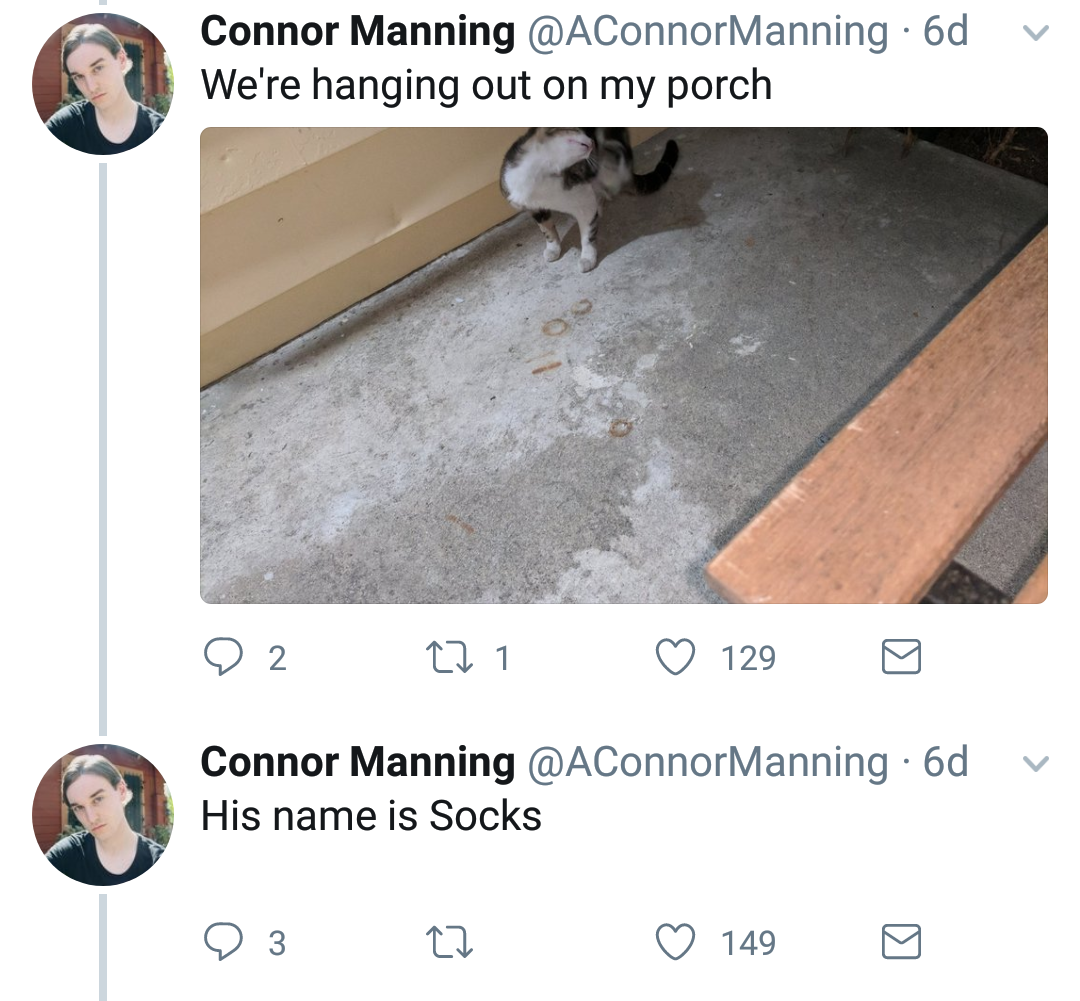This screenshot has height=1001, width=1080.
Task: Visit @AConnorManning handle in second tweet
Action: pyautogui.click(x=707, y=763)
